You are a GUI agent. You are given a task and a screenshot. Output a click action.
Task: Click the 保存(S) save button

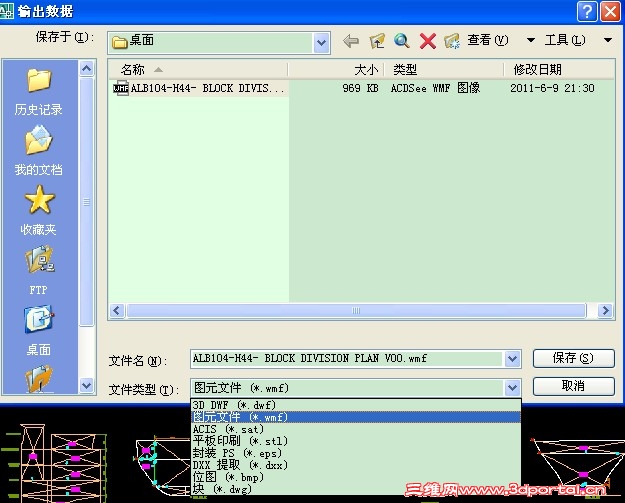tap(574, 358)
